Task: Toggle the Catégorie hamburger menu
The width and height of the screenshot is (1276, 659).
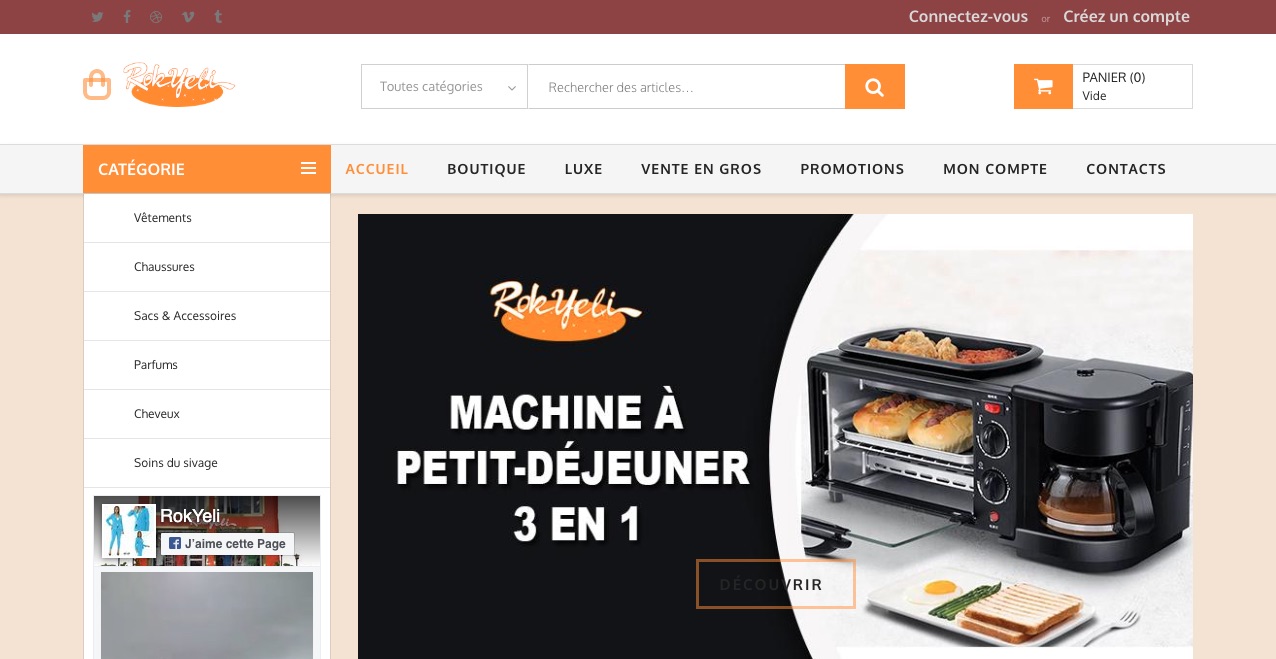Action: [x=308, y=169]
